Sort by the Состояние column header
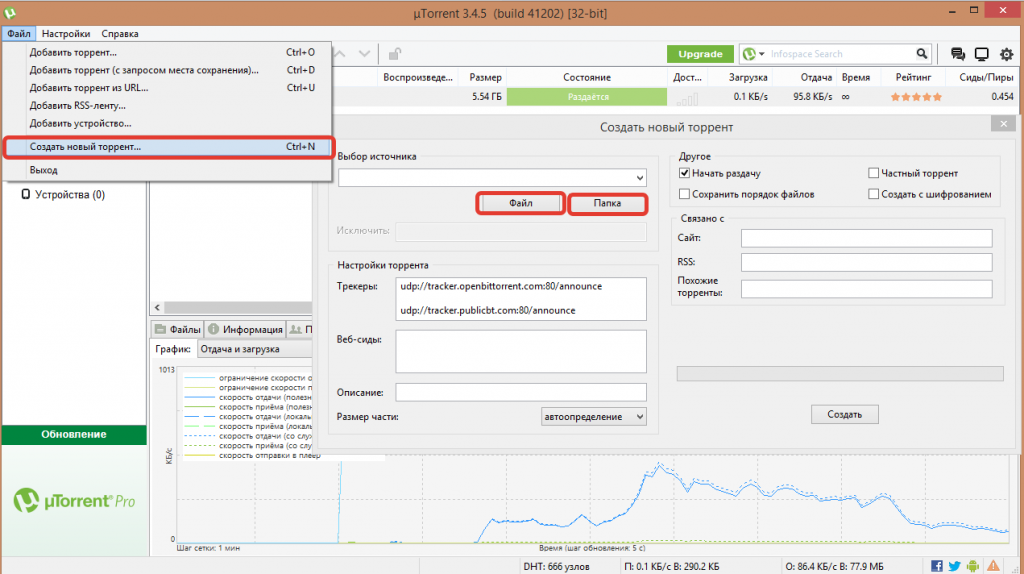 click(587, 77)
